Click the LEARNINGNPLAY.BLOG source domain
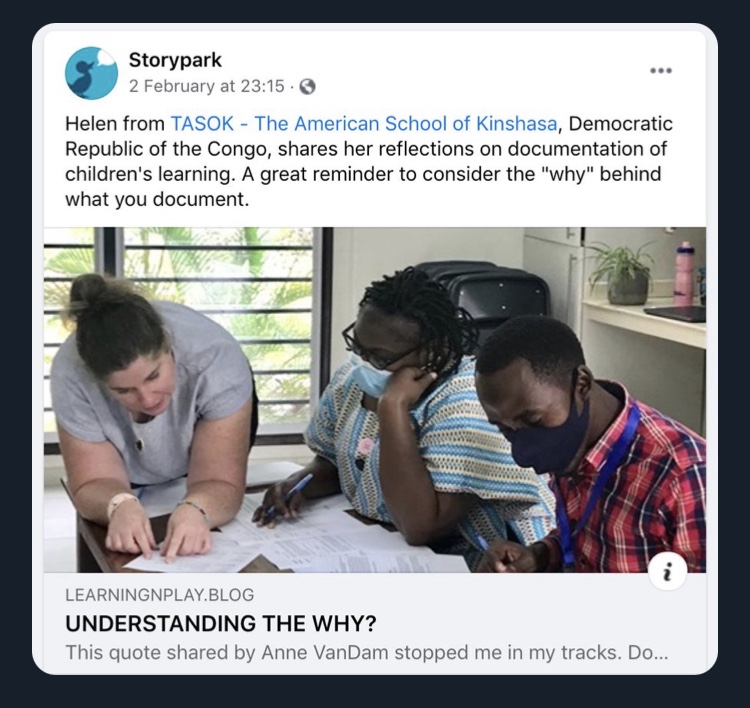Image resolution: width=750 pixels, height=708 pixels. point(159,595)
